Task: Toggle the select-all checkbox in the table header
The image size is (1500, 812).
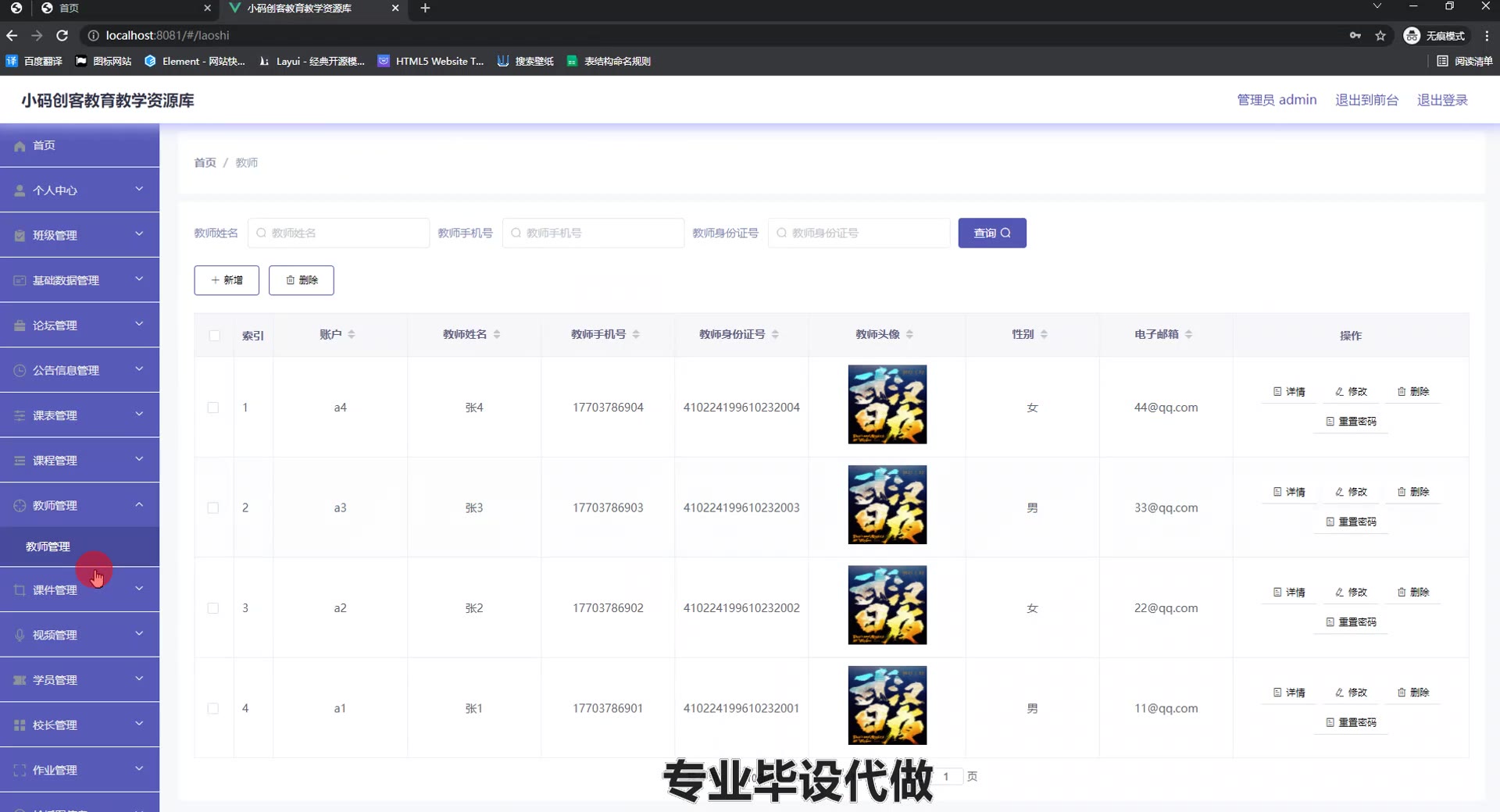Action: (214, 336)
